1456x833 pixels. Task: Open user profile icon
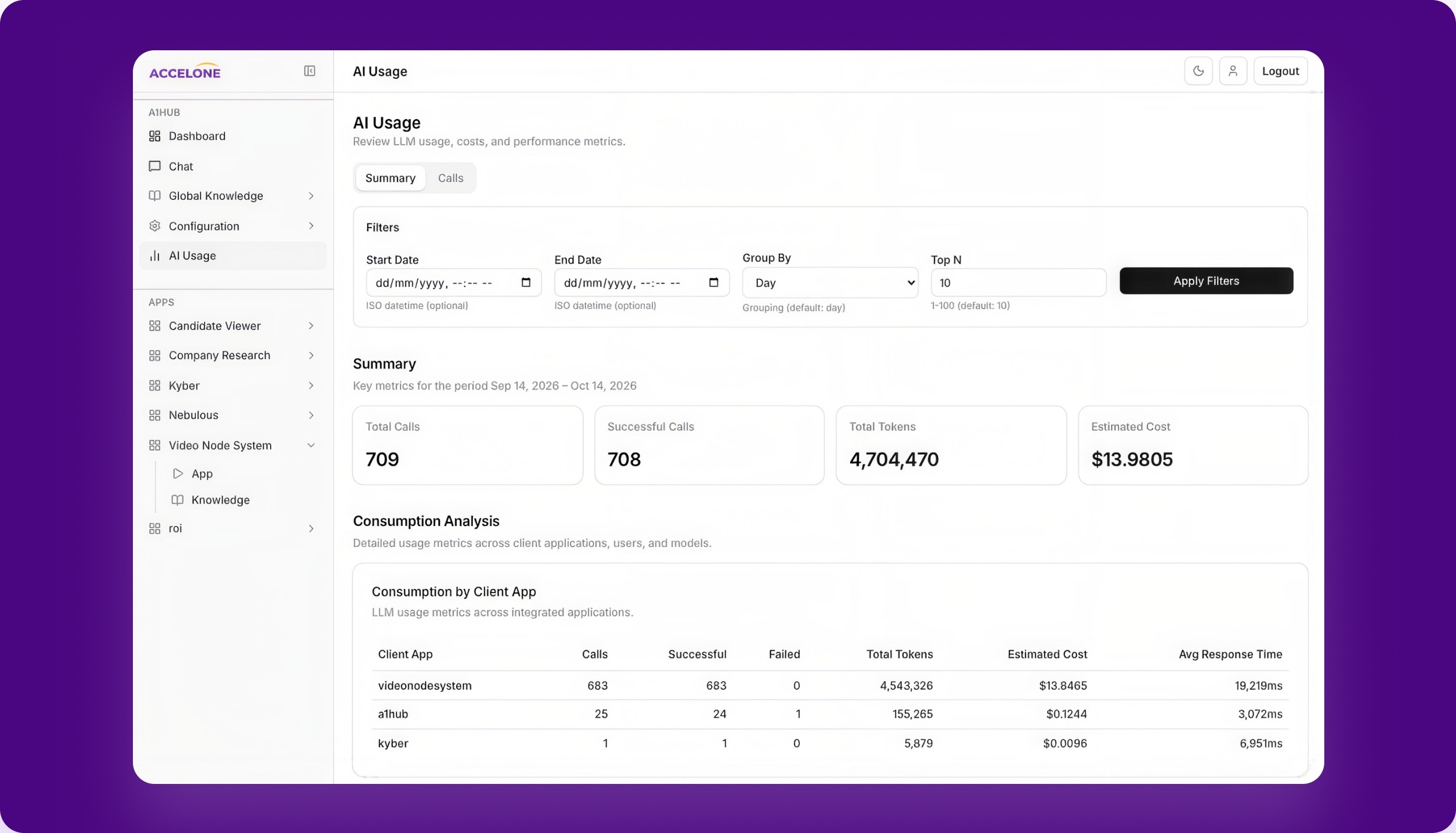pos(1233,71)
